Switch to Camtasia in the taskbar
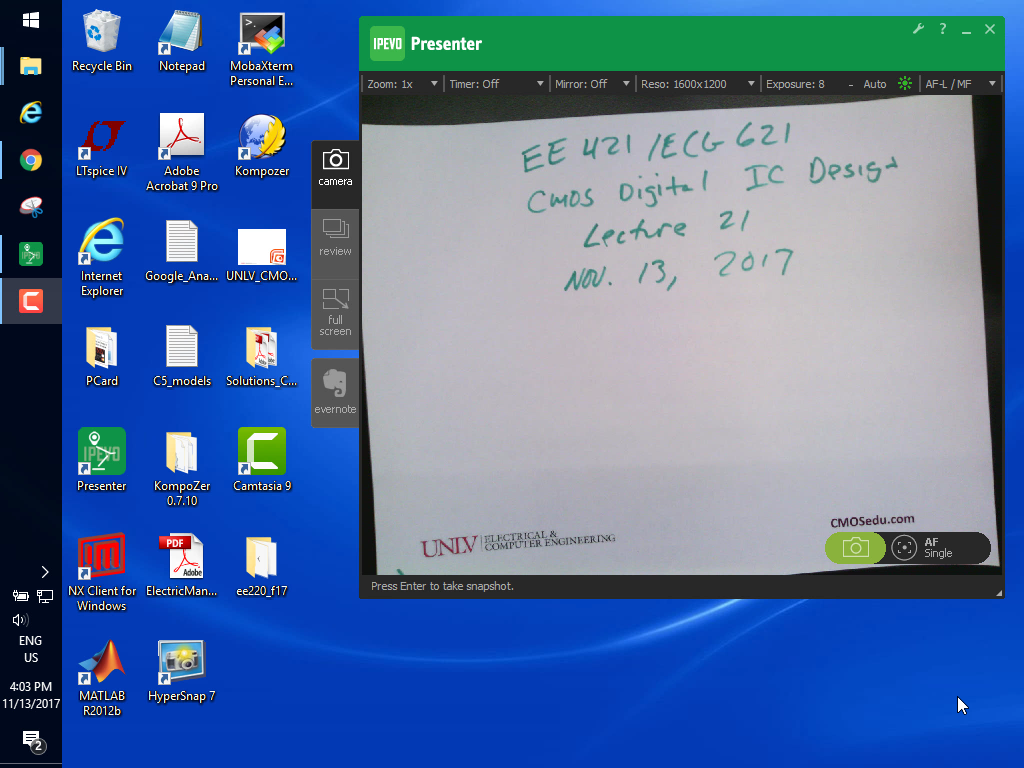Image resolution: width=1024 pixels, height=768 pixels. click(x=31, y=301)
